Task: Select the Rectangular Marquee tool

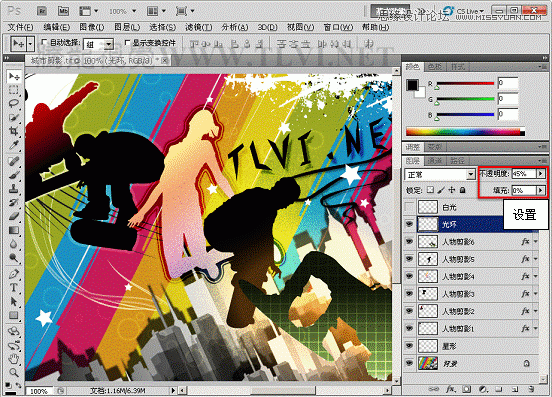Action: (14, 90)
